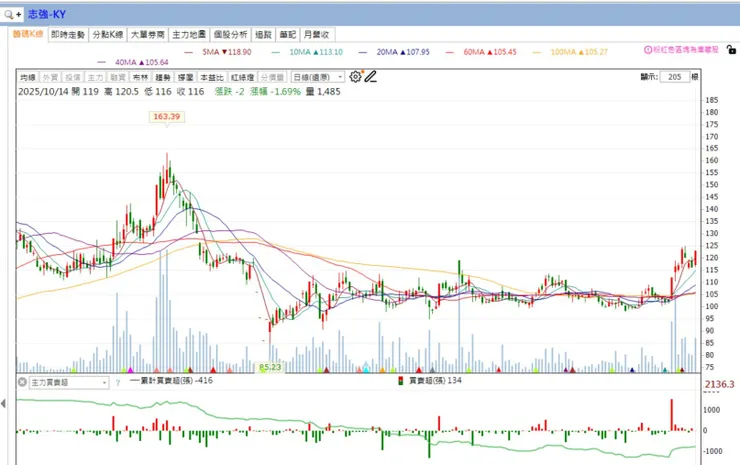The width and height of the screenshot is (740, 465).
Task: Toggle the 撐壓 support-resistance overlay
Action: 185,77
